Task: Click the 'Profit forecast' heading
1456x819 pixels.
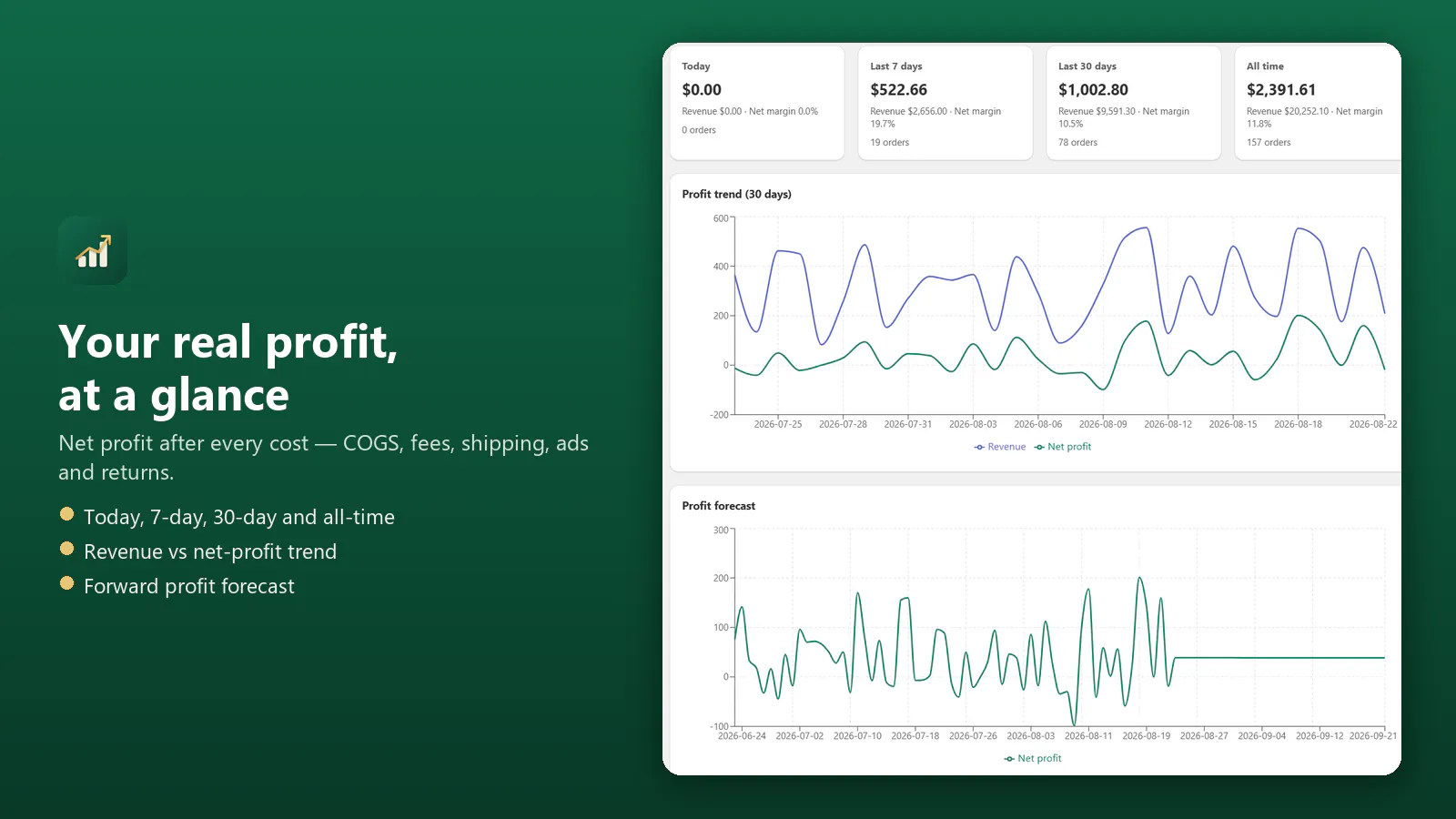Action: tap(719, 506)
